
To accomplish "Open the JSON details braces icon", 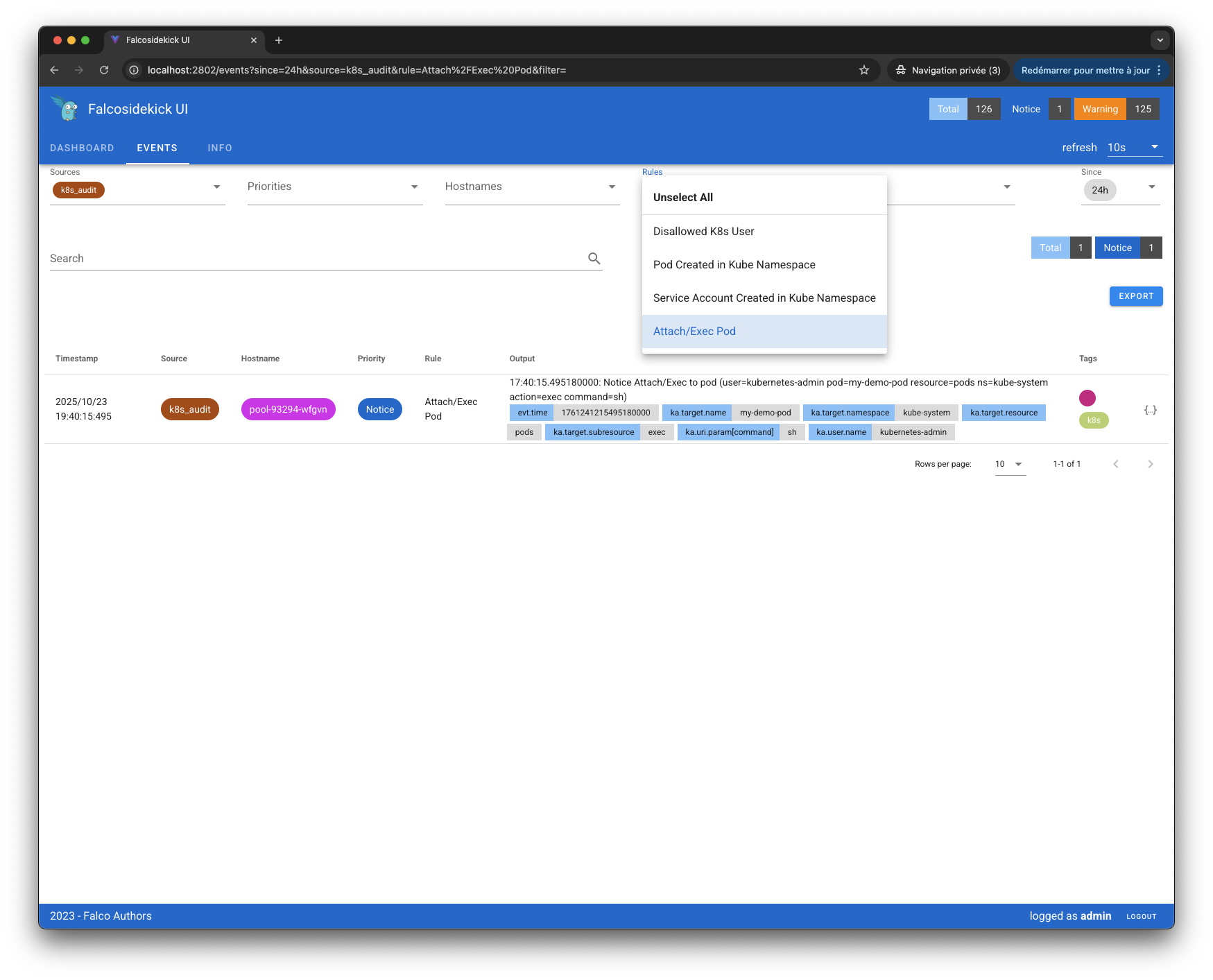I will click(1150, 410).
